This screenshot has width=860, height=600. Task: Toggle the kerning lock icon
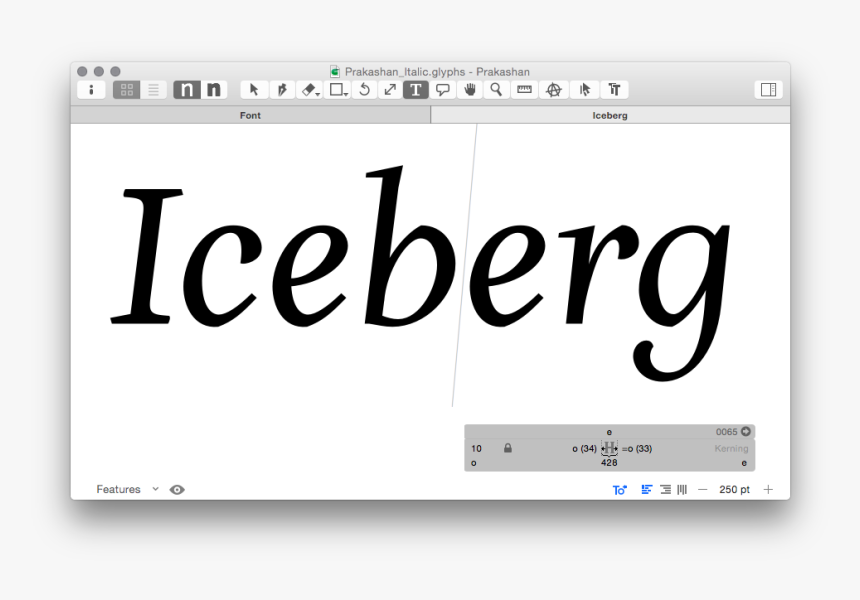pyautogui.click(x=508, y=448)
